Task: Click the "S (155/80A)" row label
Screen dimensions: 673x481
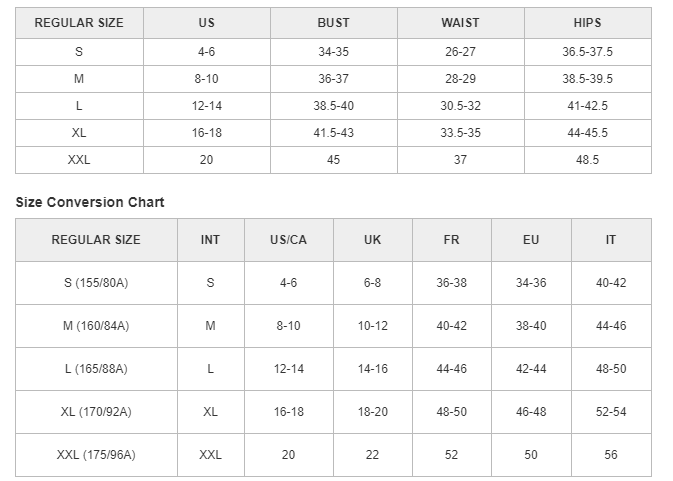Action: click(96, 283)
